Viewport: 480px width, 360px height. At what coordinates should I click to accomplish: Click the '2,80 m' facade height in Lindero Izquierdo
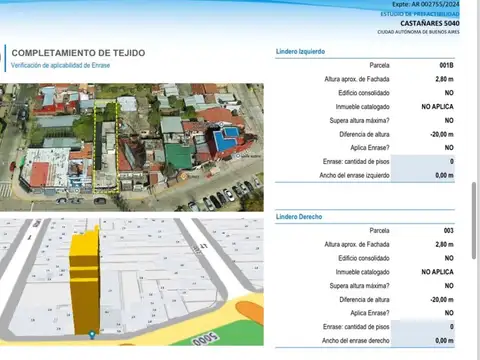[x=444, y=79]
